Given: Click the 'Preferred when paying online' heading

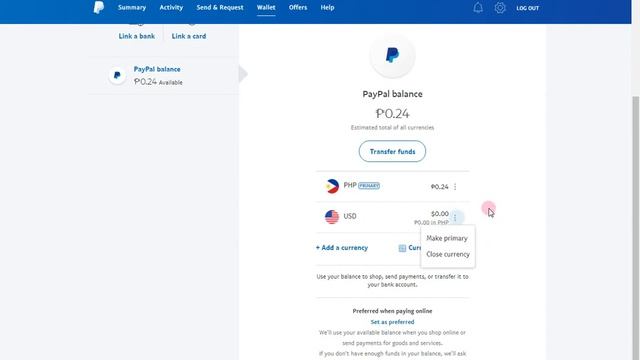Looking at the screenshot, I should tap(392, 311).
